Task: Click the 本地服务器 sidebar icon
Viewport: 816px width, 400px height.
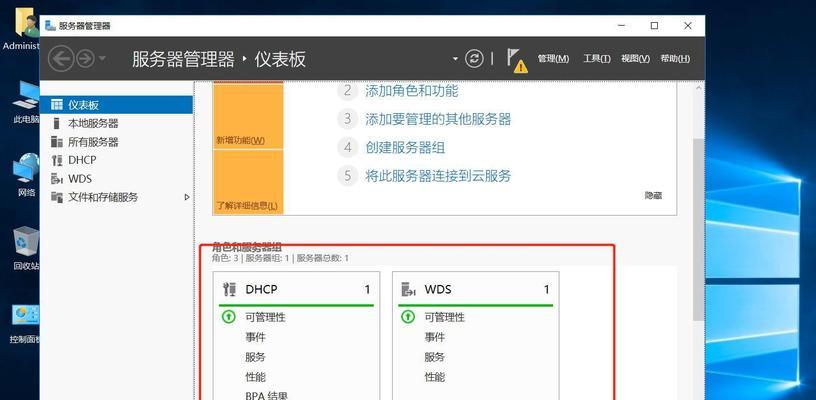Action: 57,123
